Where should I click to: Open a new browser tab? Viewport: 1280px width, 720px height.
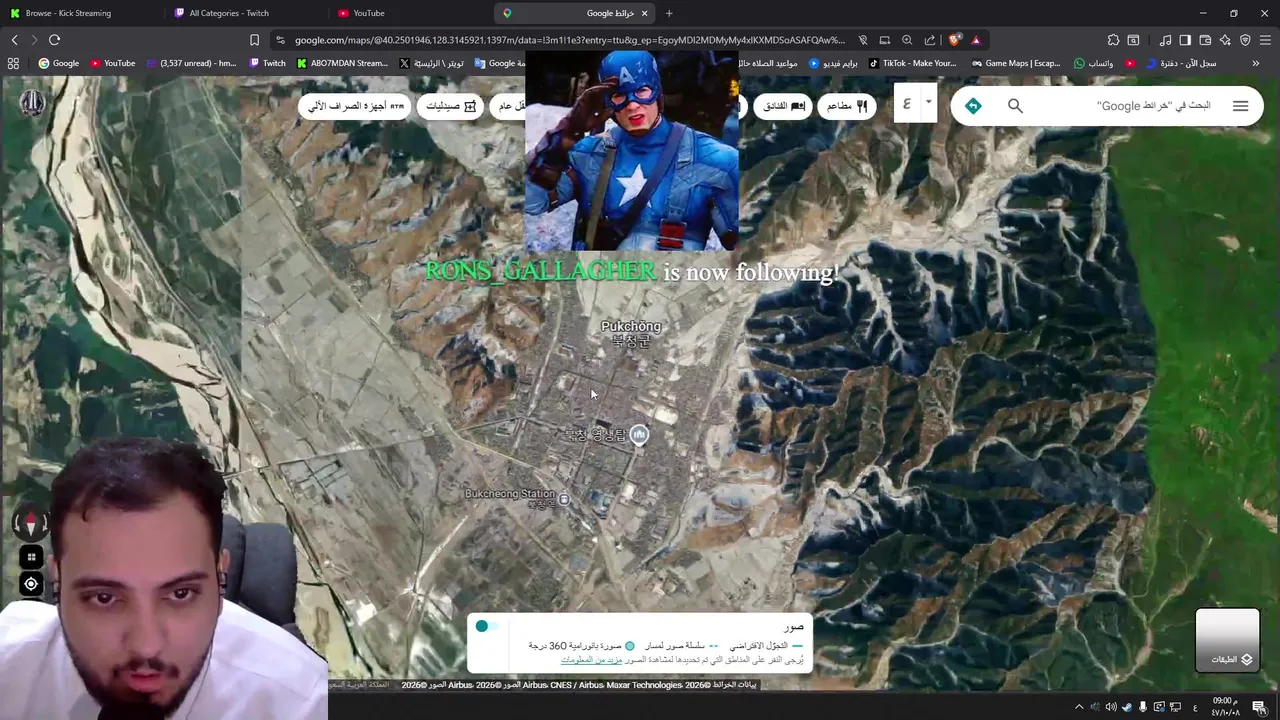[x=669, y=13]
